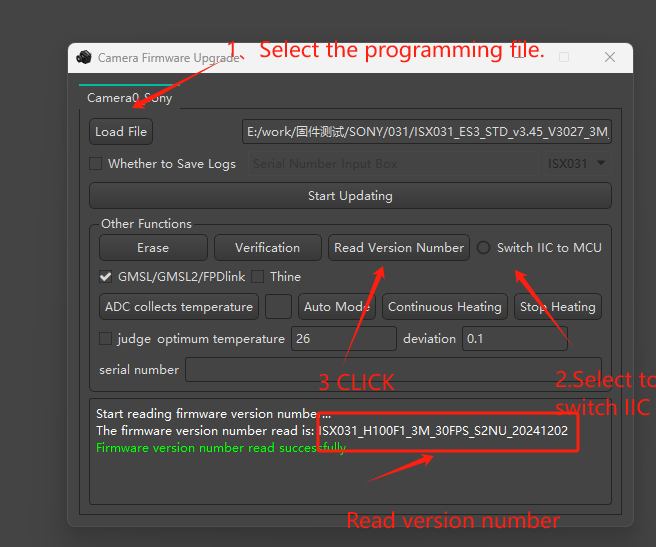Enable judge optimum temperature checkbox
The height and width of the screenshot is (547, 656).
pyautogui.click(x=105, y=339)
